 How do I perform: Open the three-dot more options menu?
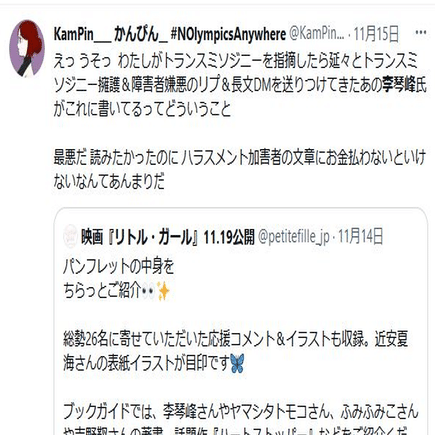pos(421,33)
